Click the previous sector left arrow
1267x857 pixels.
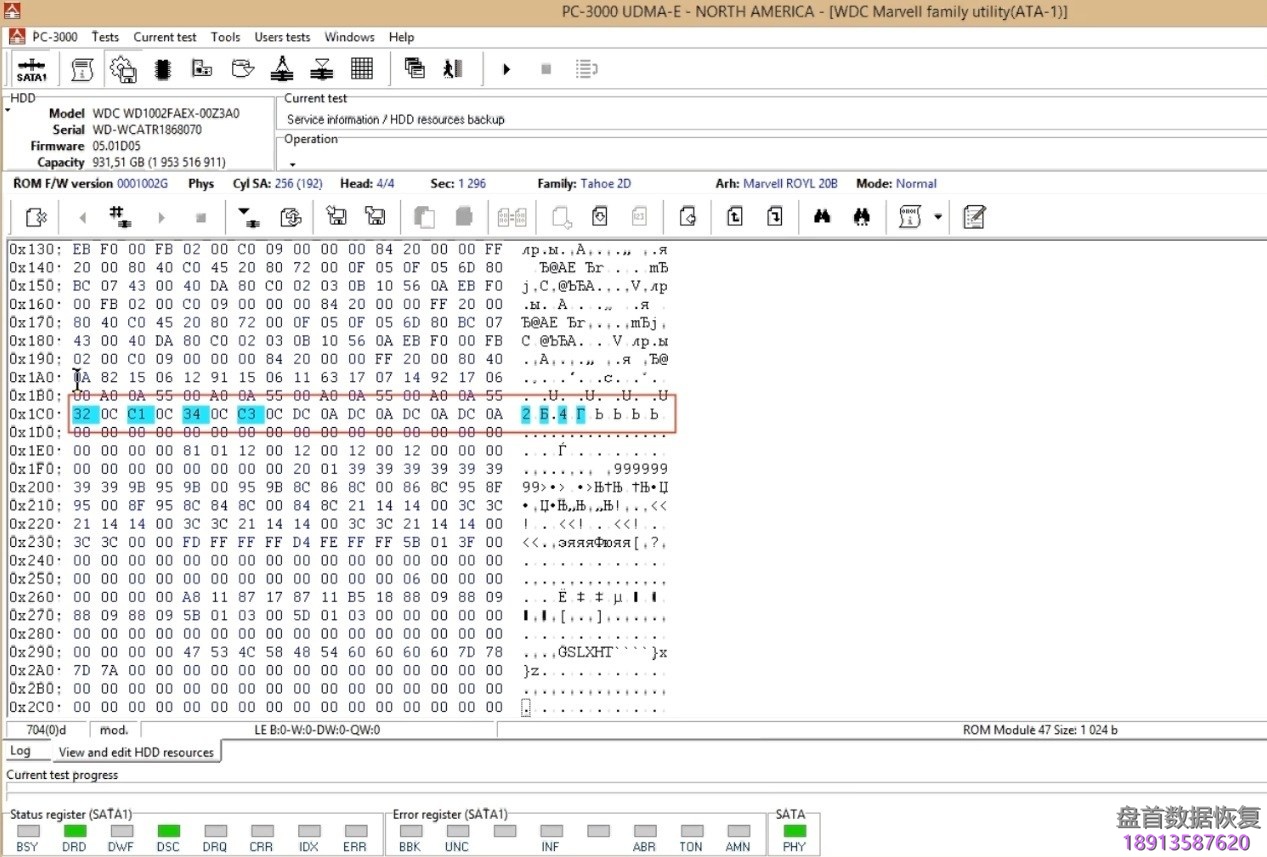tap(83, 217)
